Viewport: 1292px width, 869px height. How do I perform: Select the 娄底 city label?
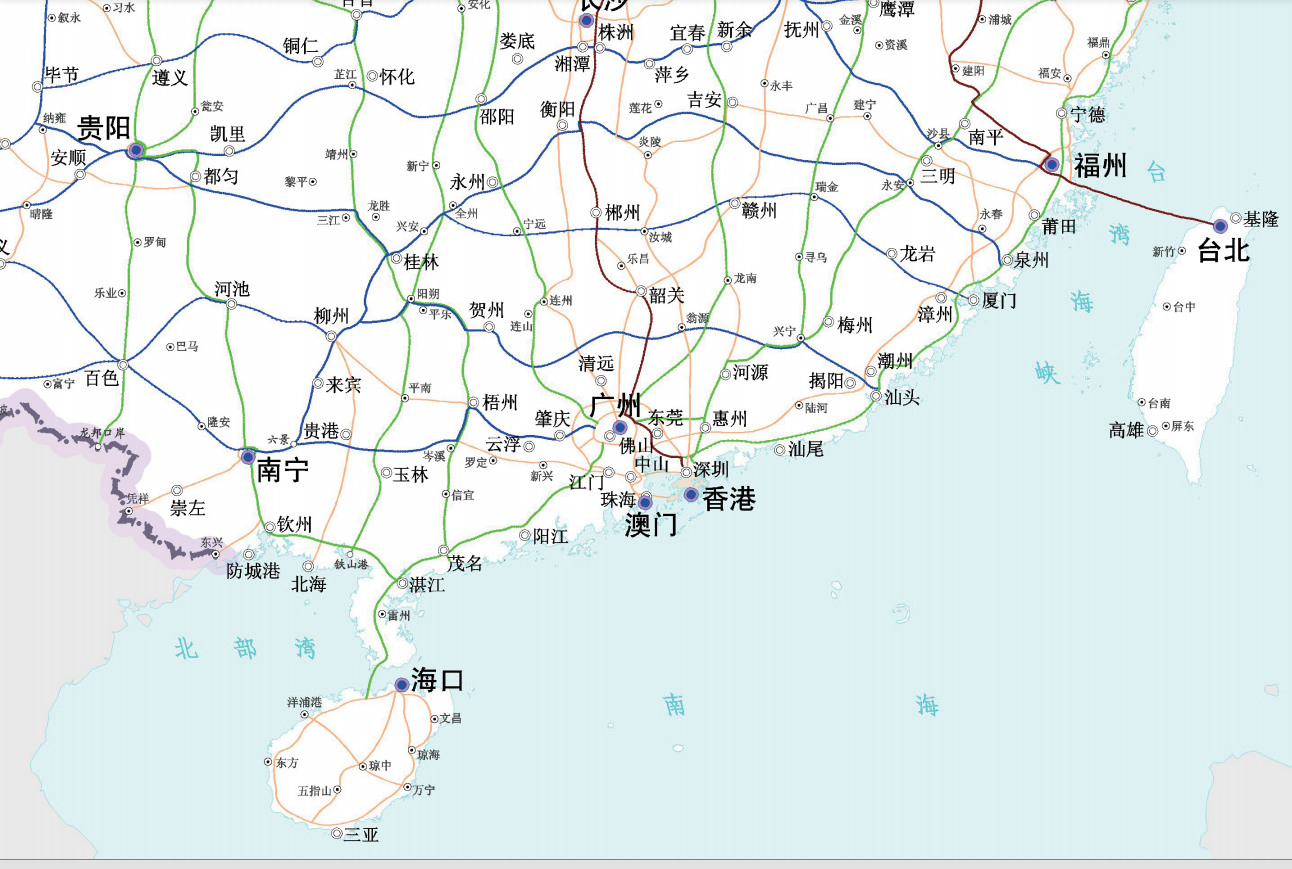517,41
